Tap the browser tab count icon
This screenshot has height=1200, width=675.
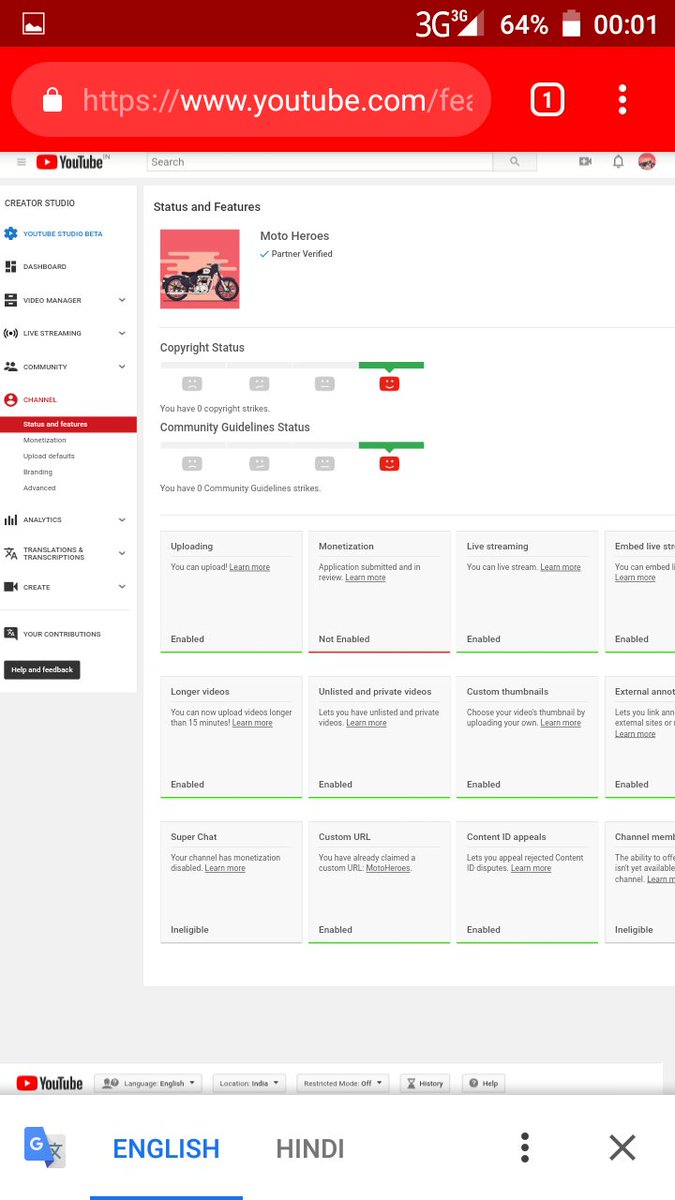pyautogui.click(x=547, y=100)
